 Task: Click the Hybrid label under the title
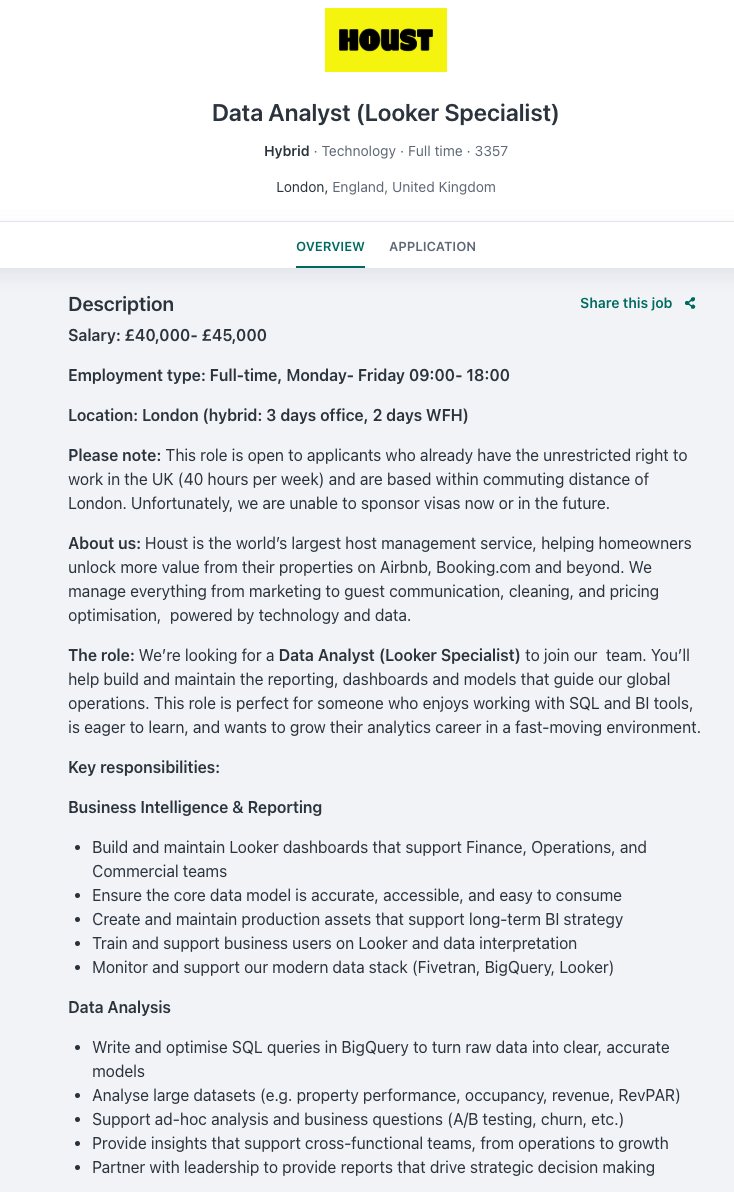tap(286, 151)
